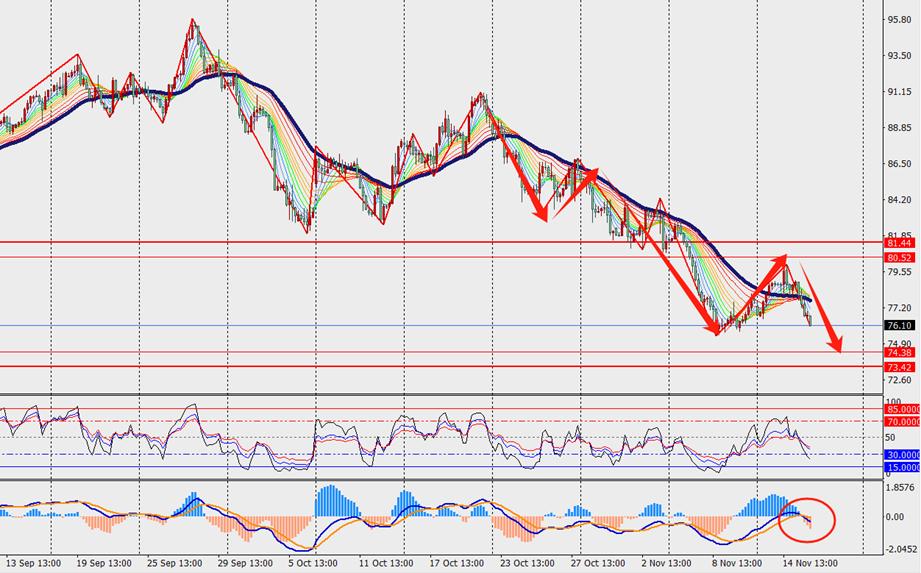Click the 88.85 price axis value
This screenshot has width=921, height=573.
(x=899, y=127)
